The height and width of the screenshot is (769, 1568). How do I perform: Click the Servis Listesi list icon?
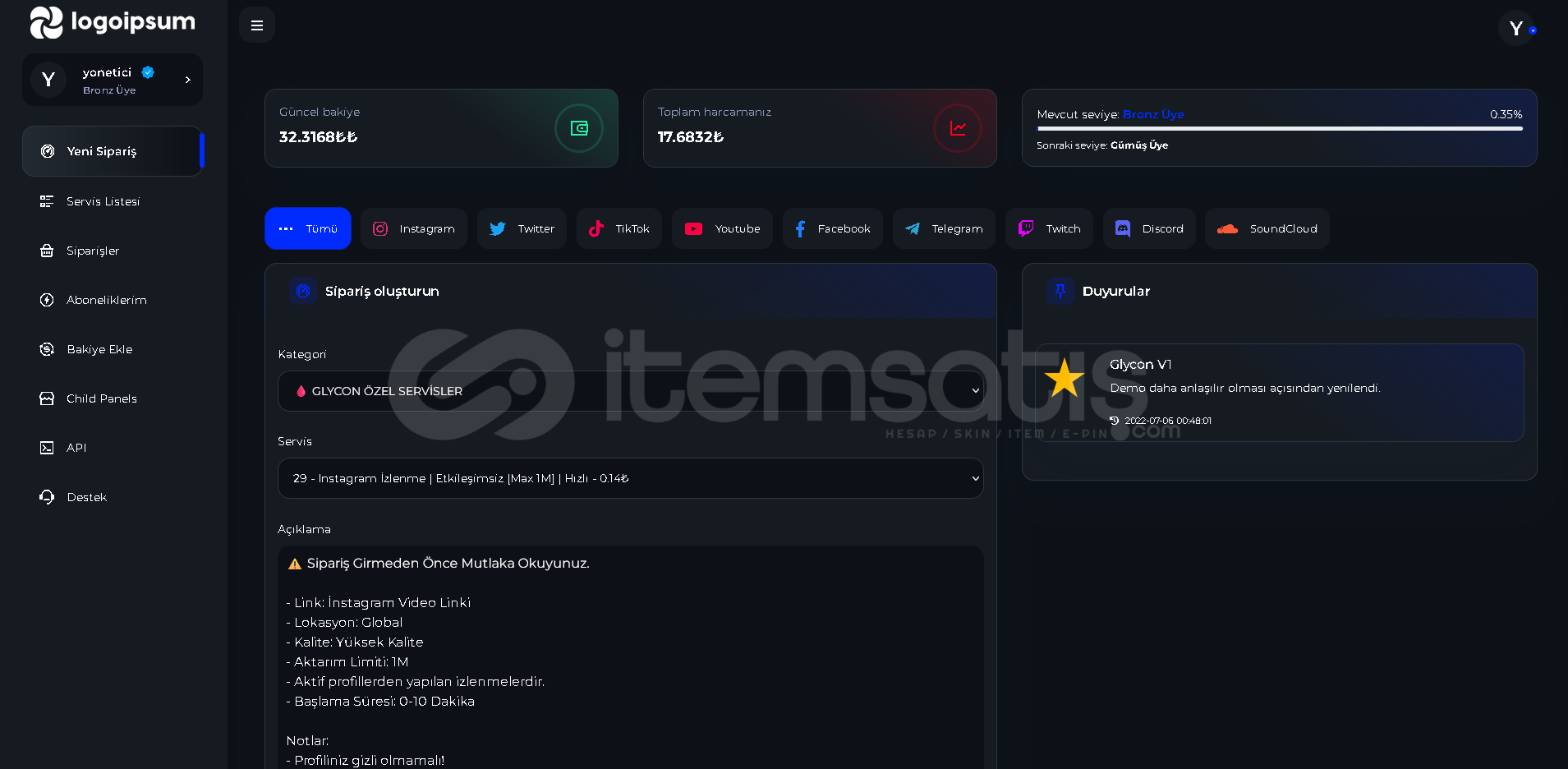(x=47, y=201)
